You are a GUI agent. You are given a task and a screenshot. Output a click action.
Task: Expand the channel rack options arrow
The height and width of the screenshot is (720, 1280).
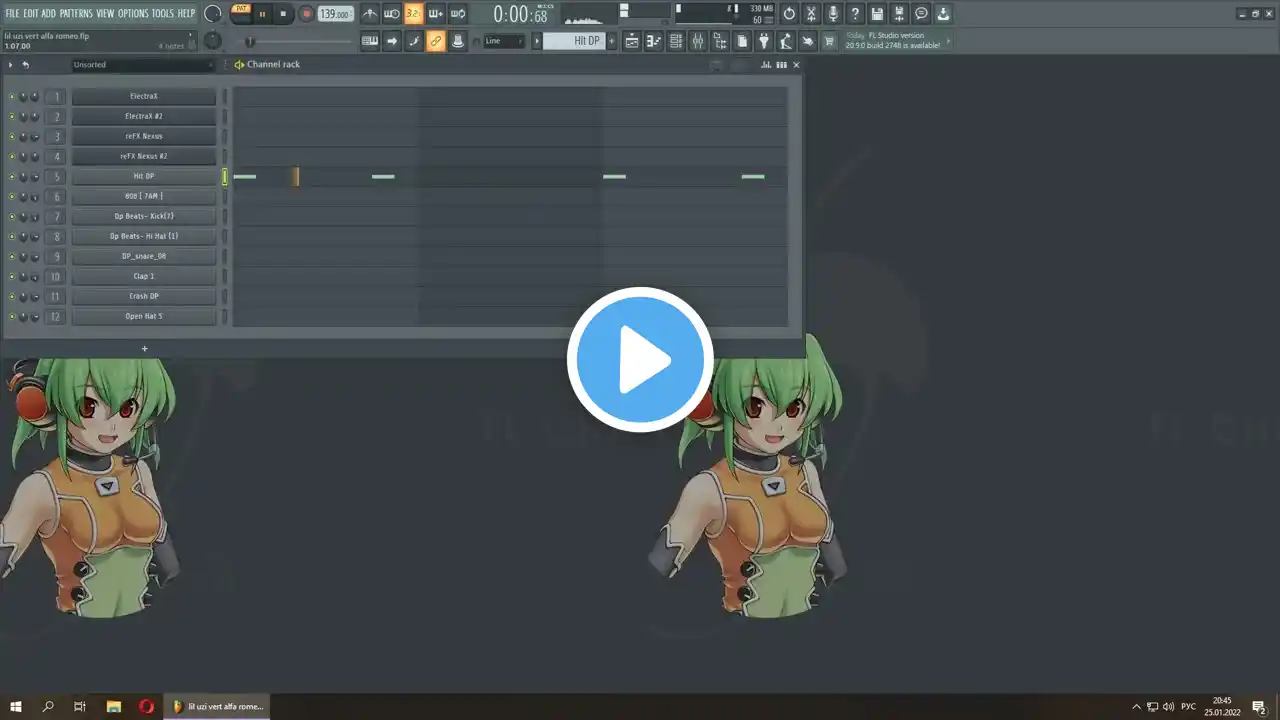tap(11, 65)
